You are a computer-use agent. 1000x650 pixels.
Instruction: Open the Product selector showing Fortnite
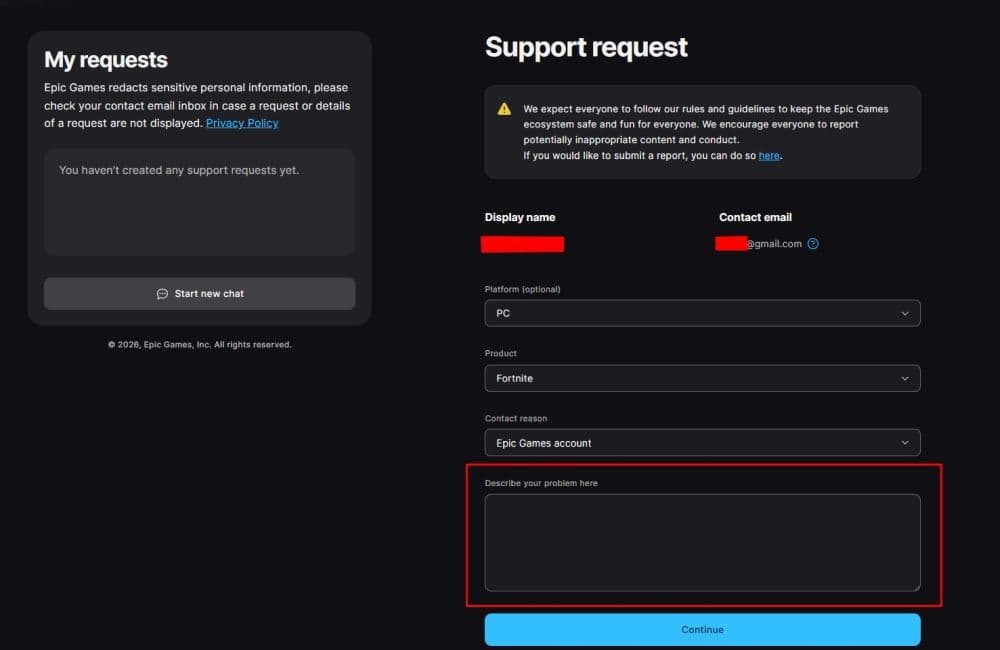pyautogui.click(x=700, y=378)
